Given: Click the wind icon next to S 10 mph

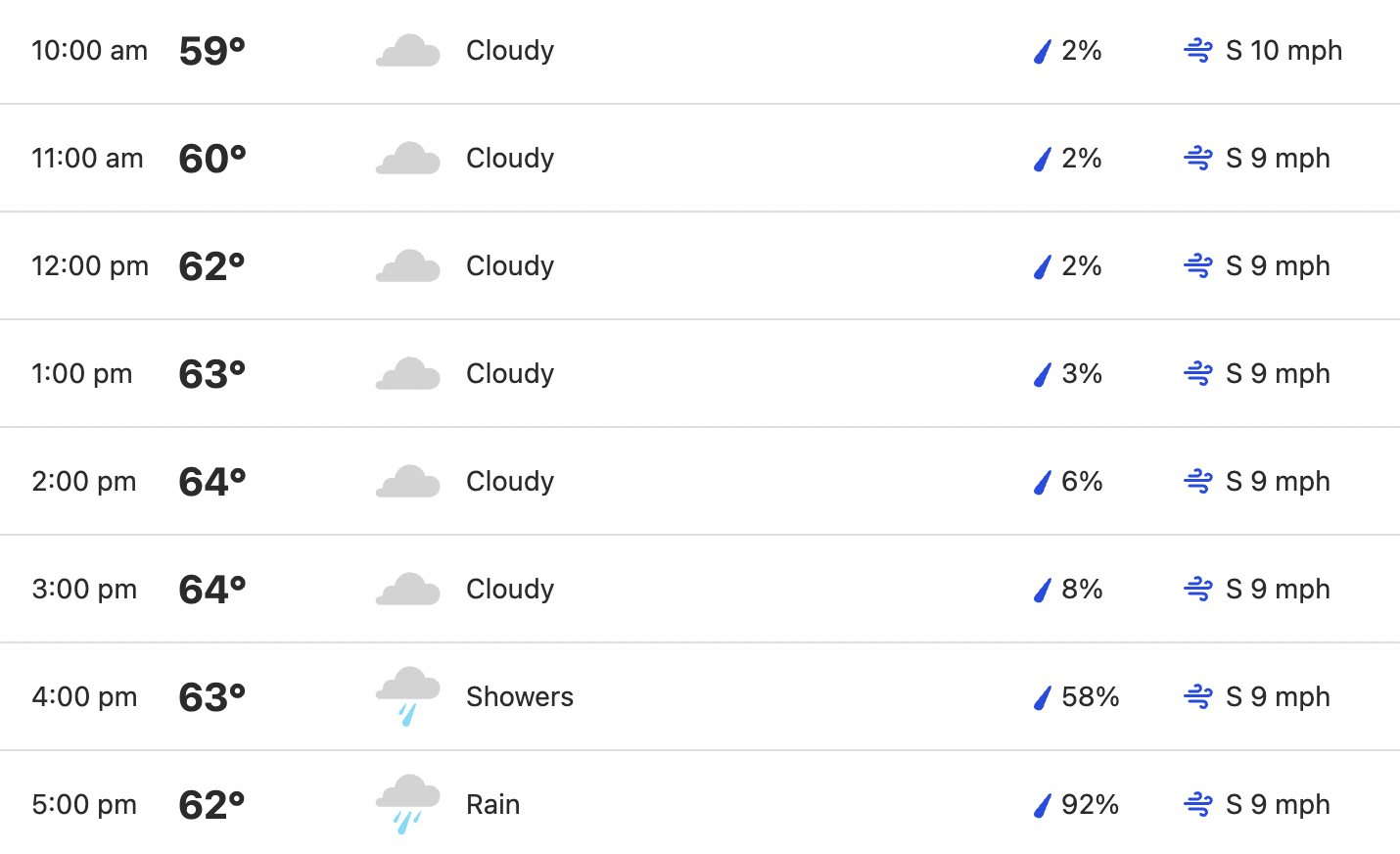Looking at the screenshot, I should (x=1198, y=51).
